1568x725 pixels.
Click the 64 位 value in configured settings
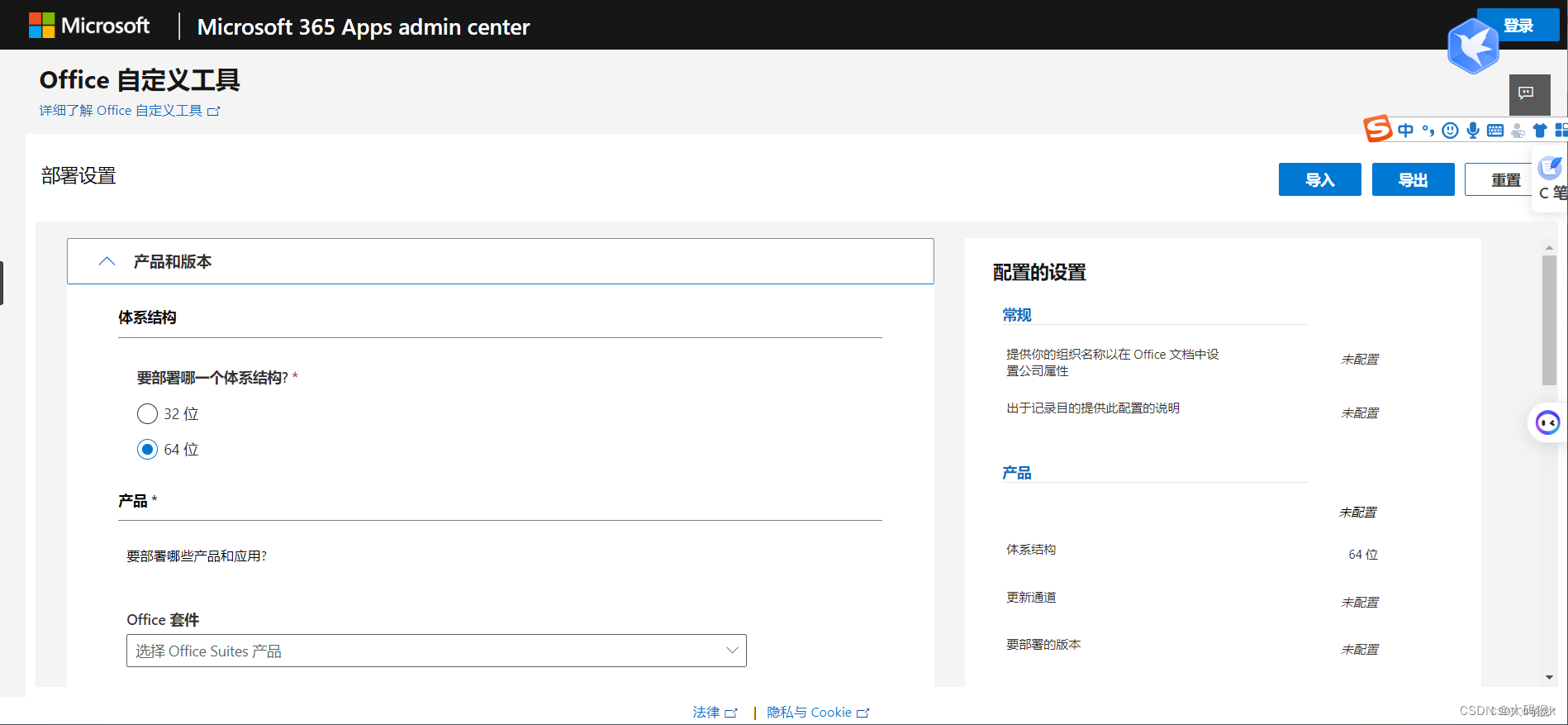[1363, 555]
